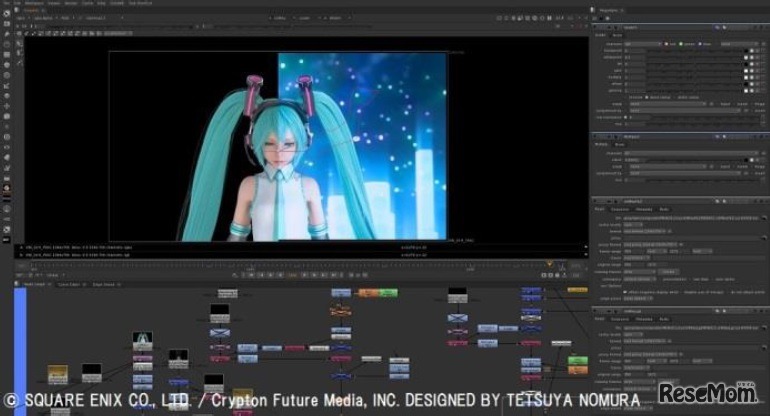Open the Multiply channels dropdown

pyautogui.click(x=691, y=153)
